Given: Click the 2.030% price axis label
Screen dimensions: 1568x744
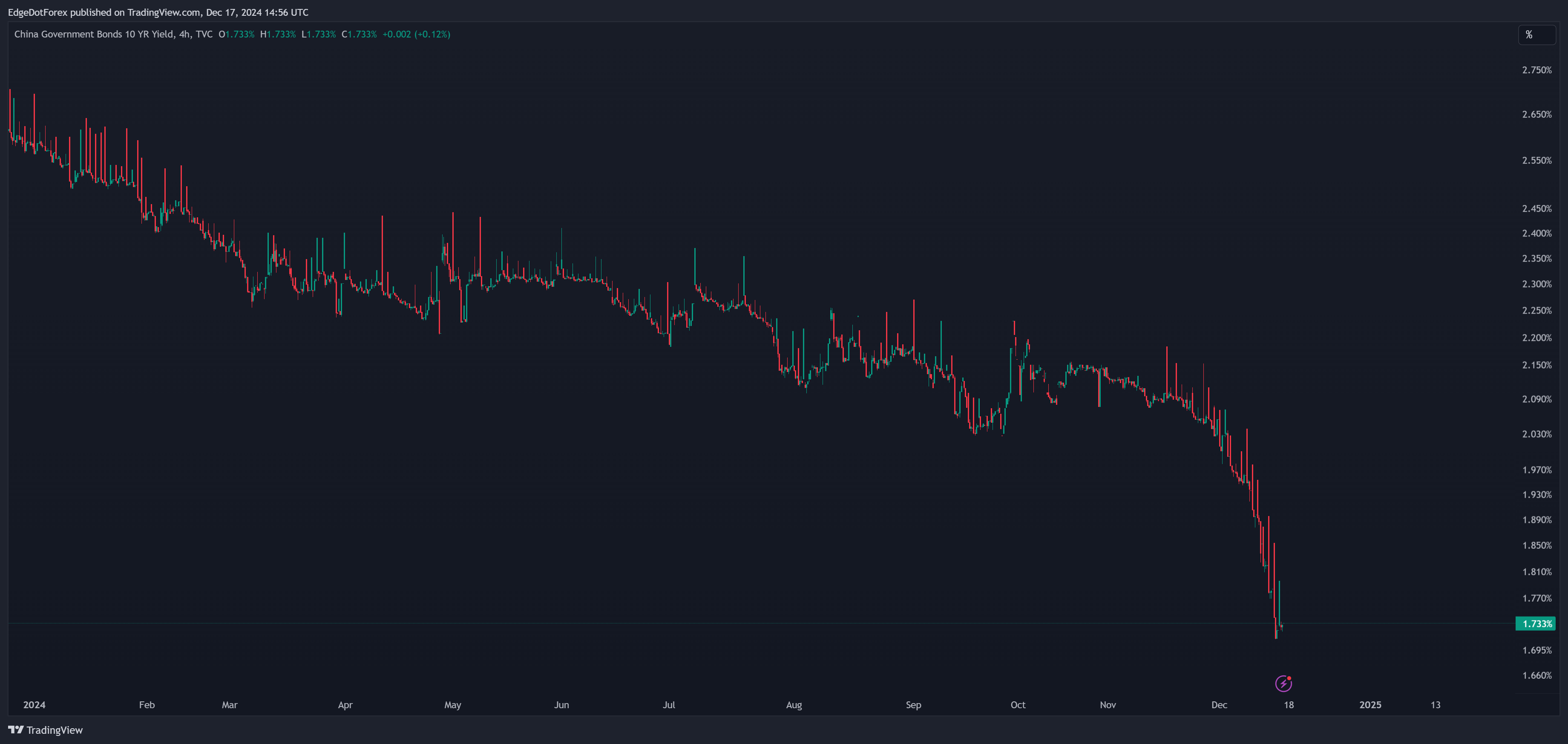Looking at the screenshot, I should (x=1536, y=434).
